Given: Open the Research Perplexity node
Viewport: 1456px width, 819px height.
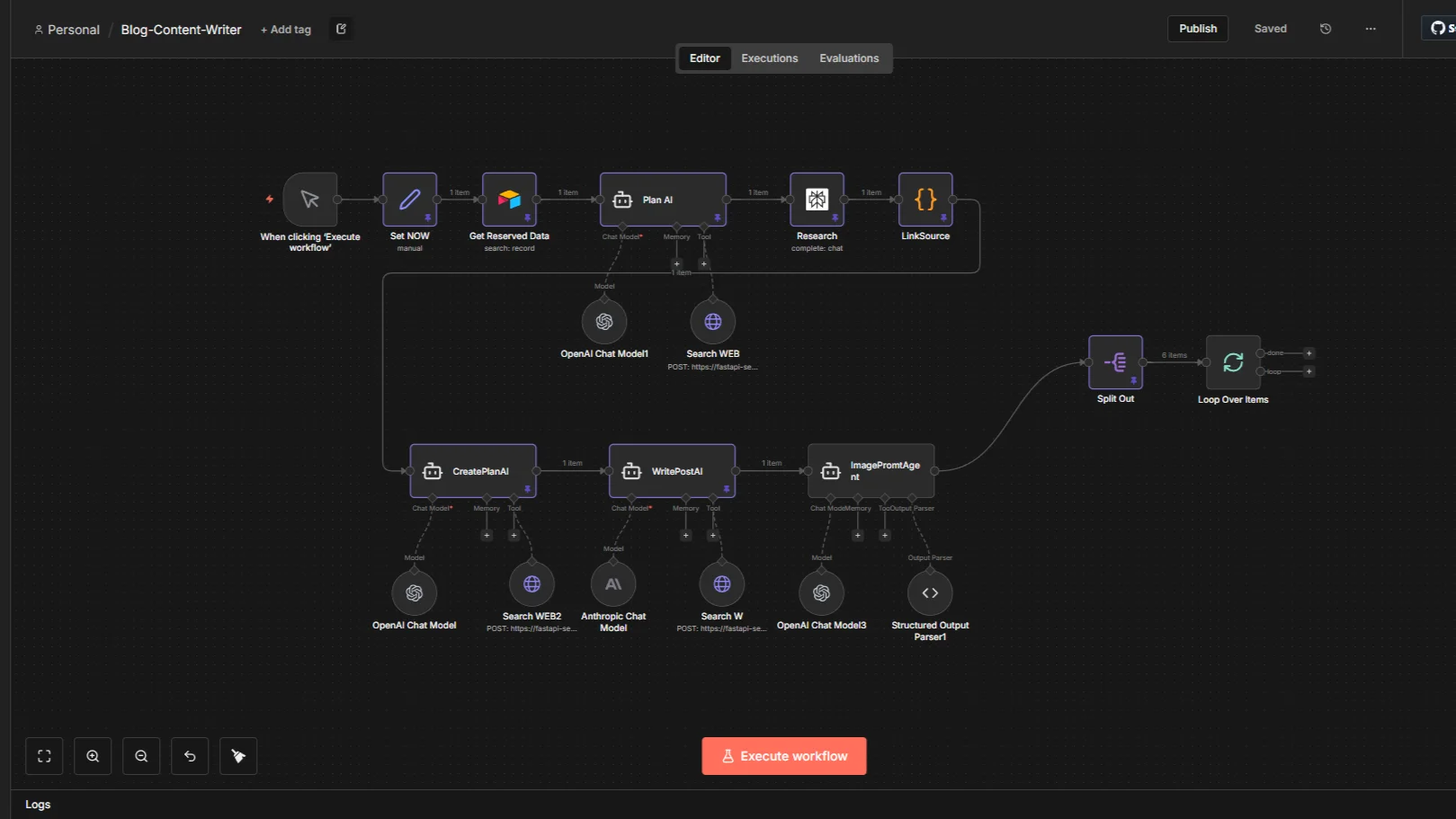Looking at the screenshot, I should [x=817, y=200].
